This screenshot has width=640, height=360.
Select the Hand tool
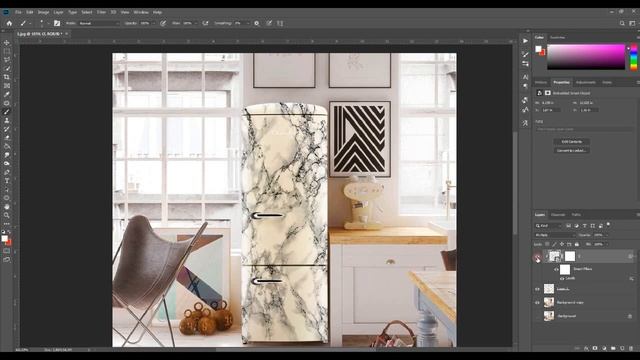point(7,207)
